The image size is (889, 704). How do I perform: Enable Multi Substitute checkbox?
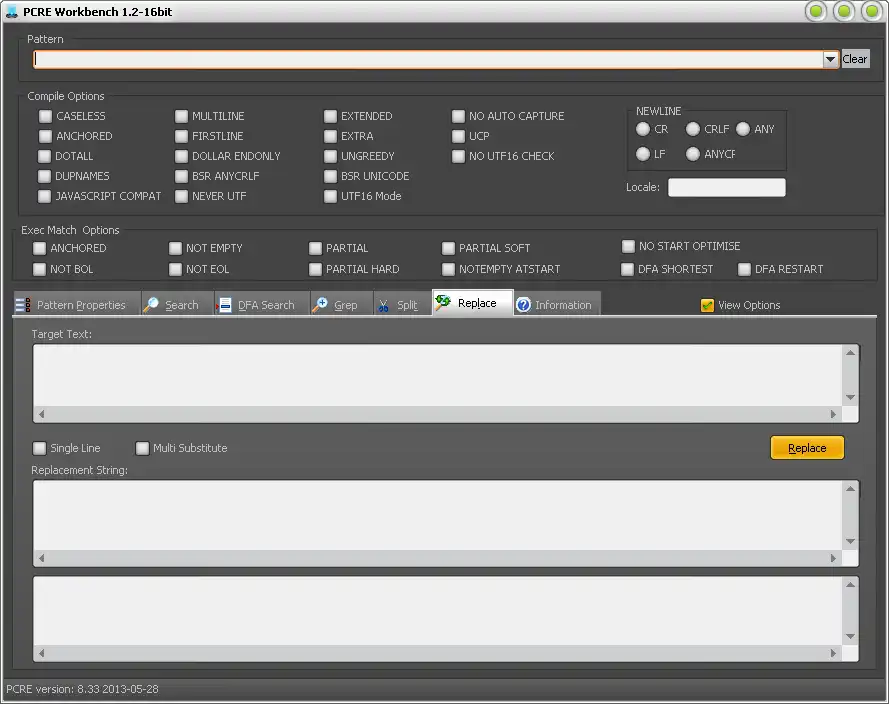coord(142,448)
